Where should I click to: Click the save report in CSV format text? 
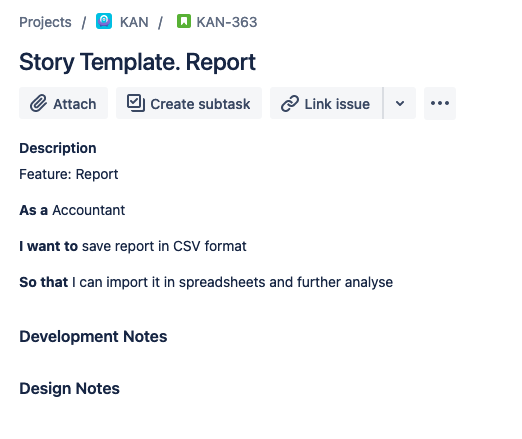[x=164, y=246]
